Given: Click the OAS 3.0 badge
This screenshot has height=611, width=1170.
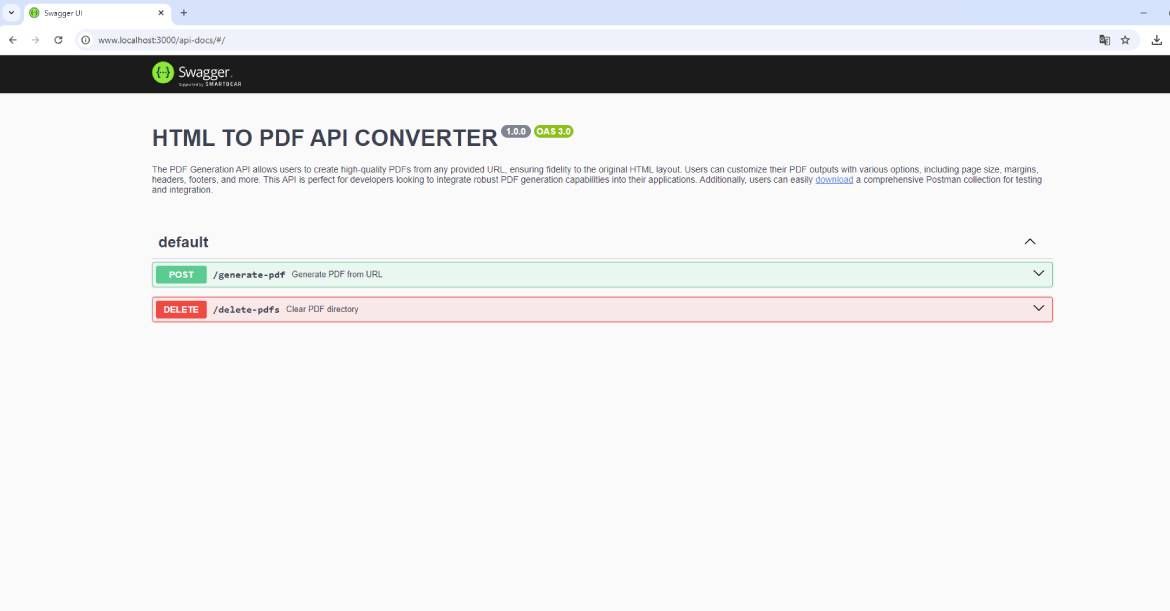Looking at the screenshot, I should coord(554,131).
